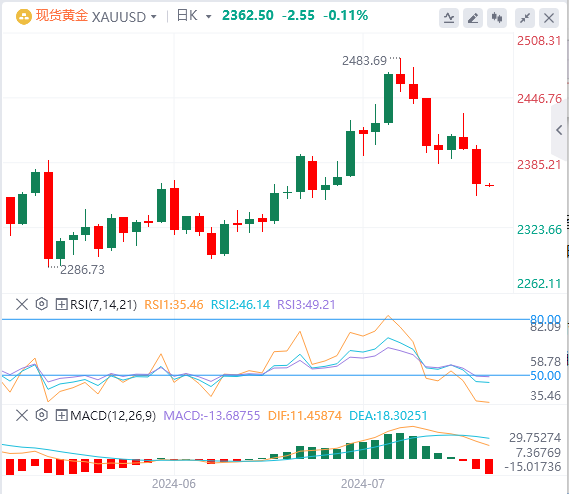The width and height of the screenshot is (569, 494).
Task: Click the current price 2362.50
Action: point(248,16)
